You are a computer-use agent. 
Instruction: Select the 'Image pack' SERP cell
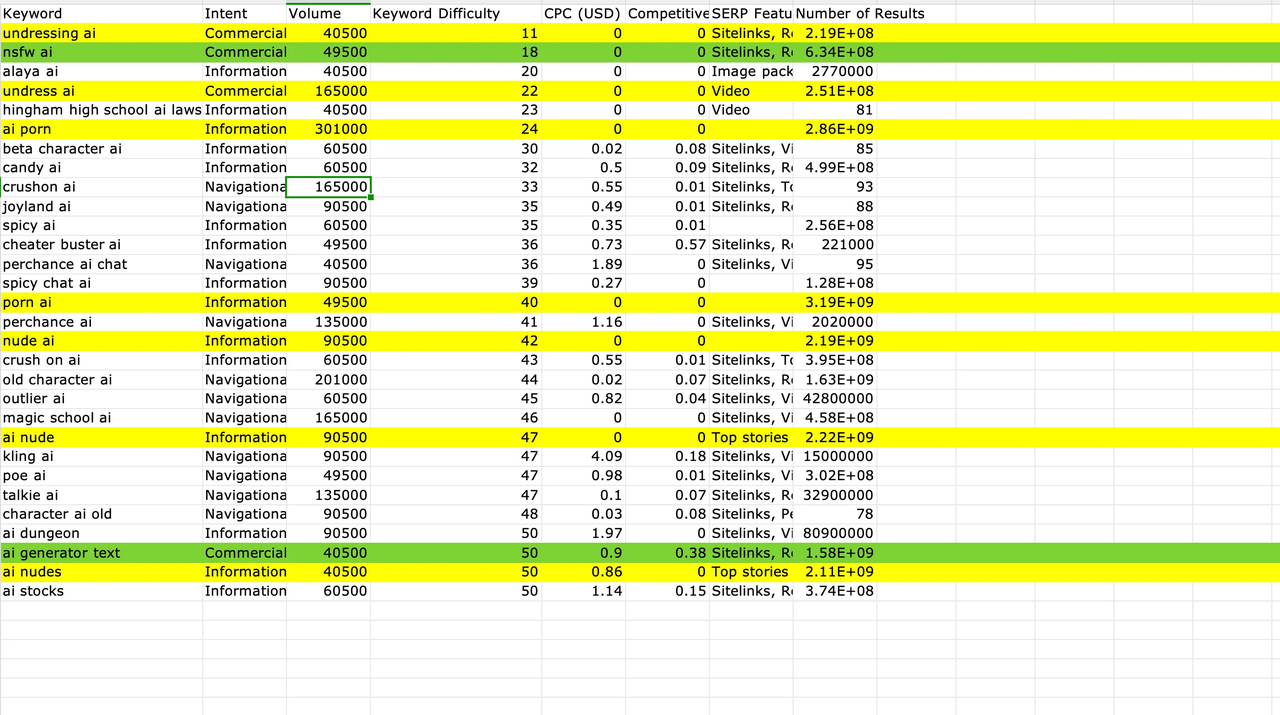[x=751, y=72]
